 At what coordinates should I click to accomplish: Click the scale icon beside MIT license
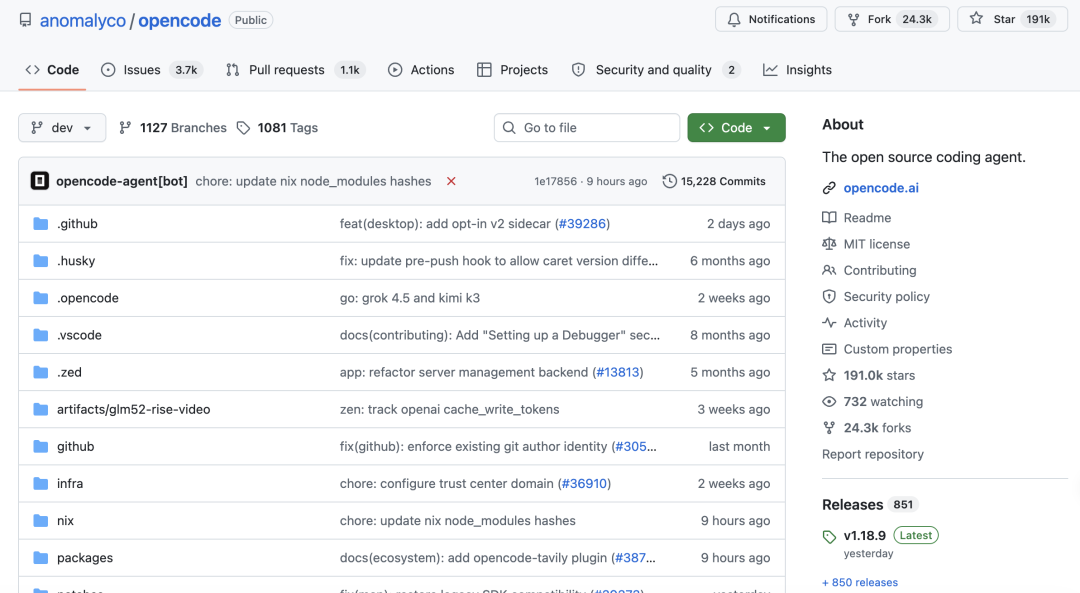(x=829, y=244)
